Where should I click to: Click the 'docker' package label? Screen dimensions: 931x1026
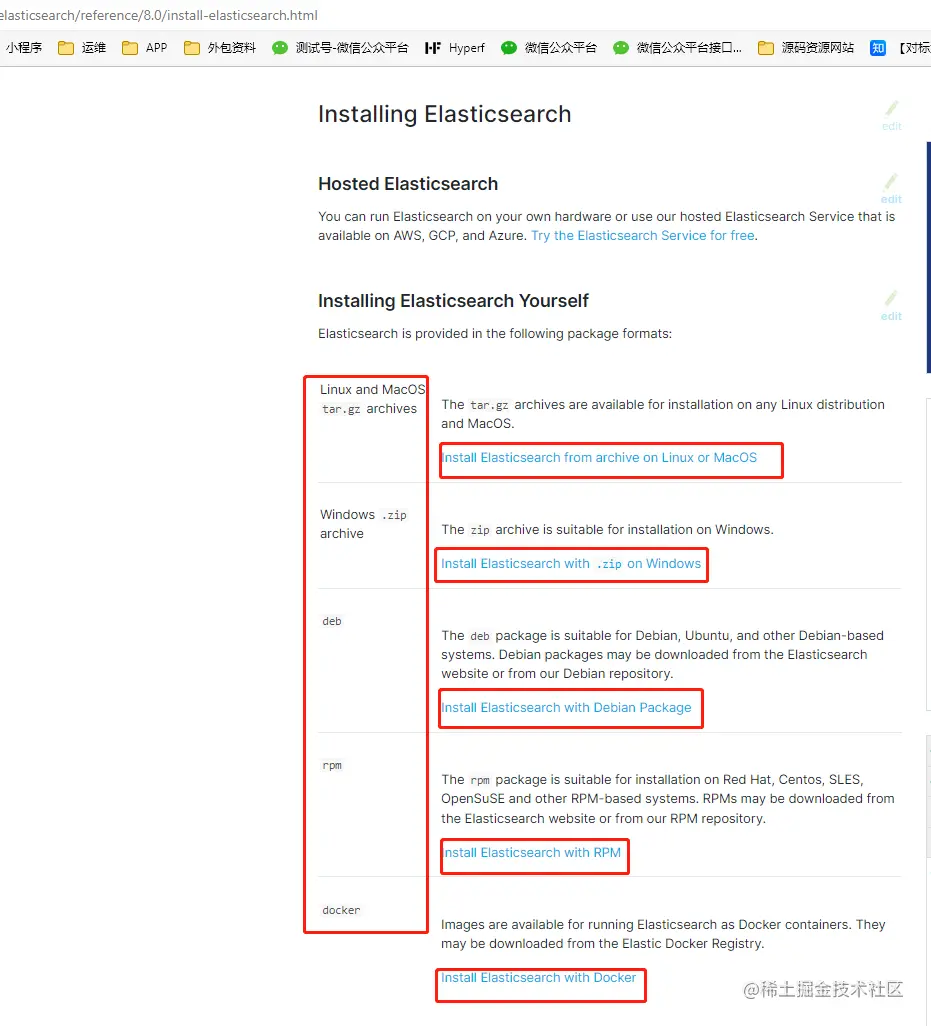pos(341,910)
